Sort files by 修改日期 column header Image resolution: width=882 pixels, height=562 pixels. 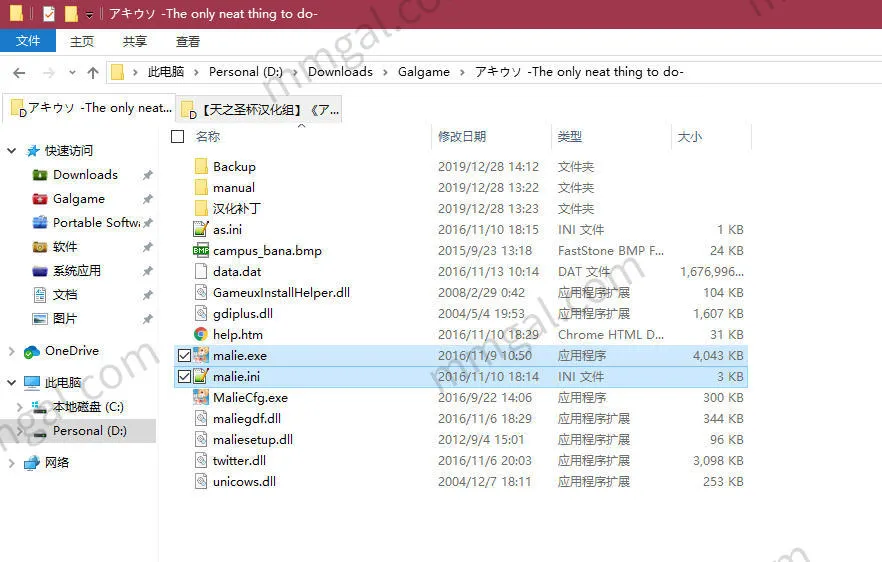[x=462, y=137]
